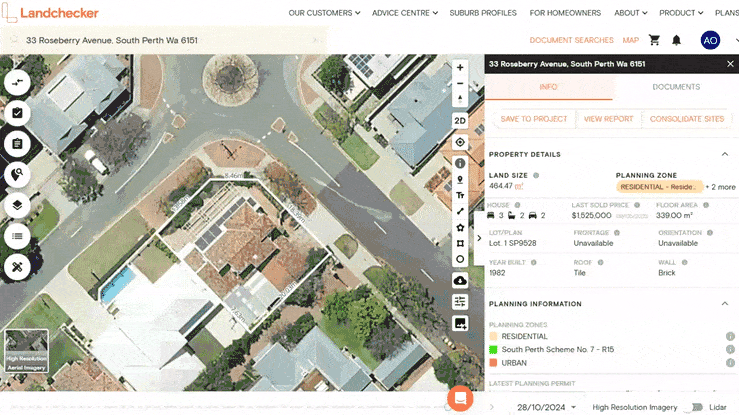This screenshot has height=415, width=739.
Task: Click the LAST SOLD PRICE help icon
Action: (637, 205)
